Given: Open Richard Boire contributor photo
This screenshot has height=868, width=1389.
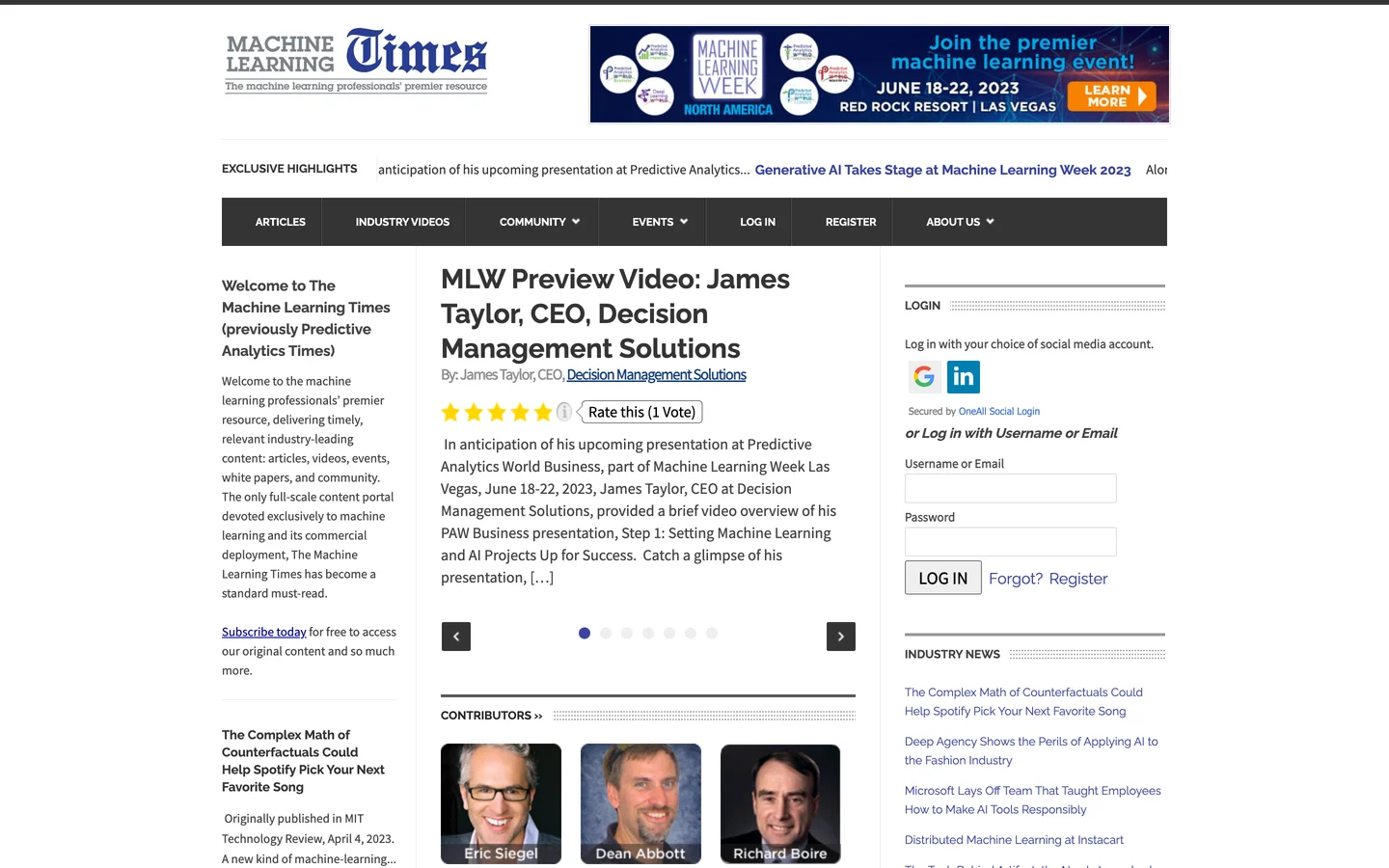Looking at the screenshot, I should (780, 803).
